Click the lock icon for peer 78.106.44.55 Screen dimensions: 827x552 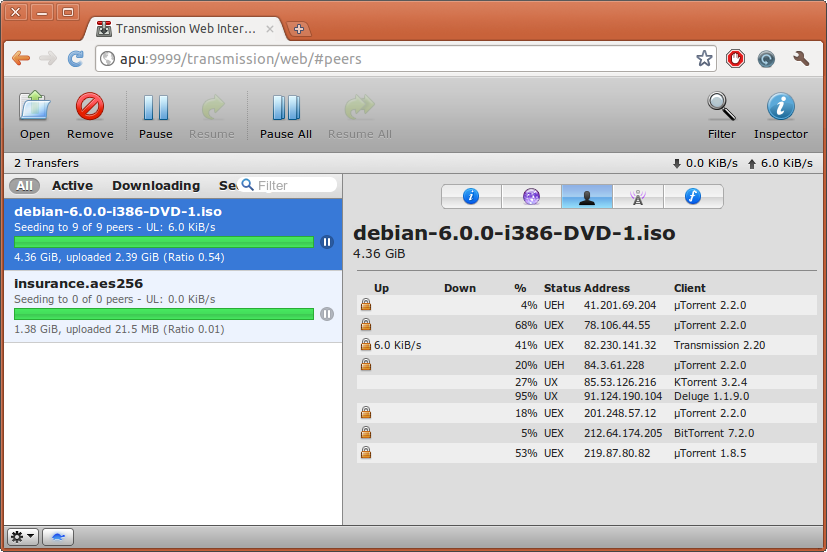tap(366, 324)
